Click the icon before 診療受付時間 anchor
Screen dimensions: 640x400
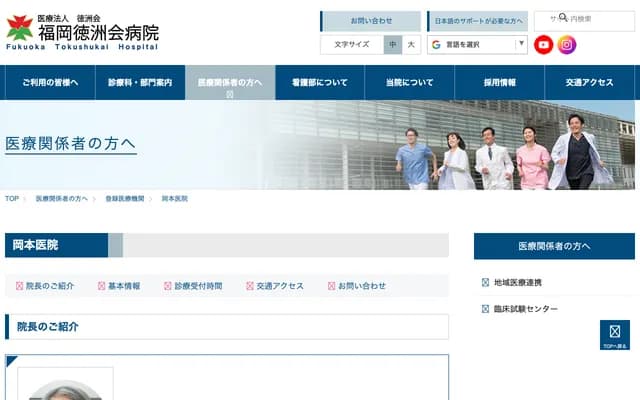click(x=167, y=286)
